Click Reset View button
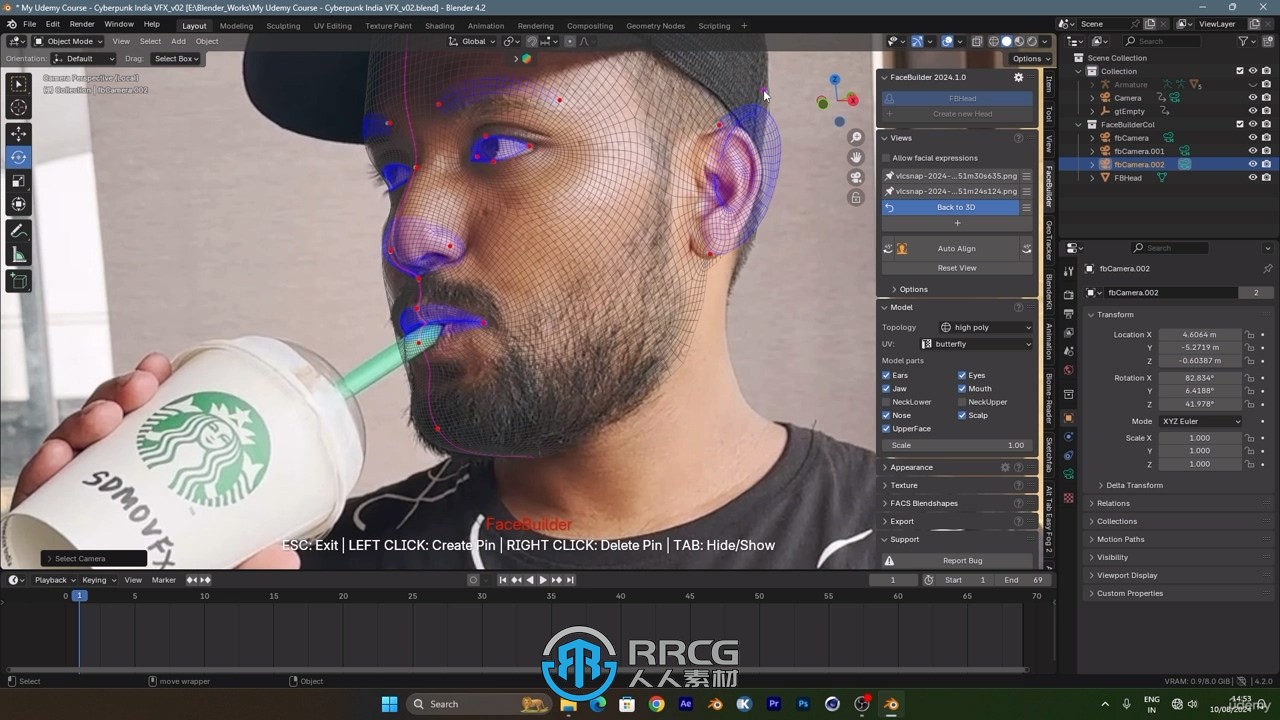This screenshot has width=1280, height=720. point(957,268)
